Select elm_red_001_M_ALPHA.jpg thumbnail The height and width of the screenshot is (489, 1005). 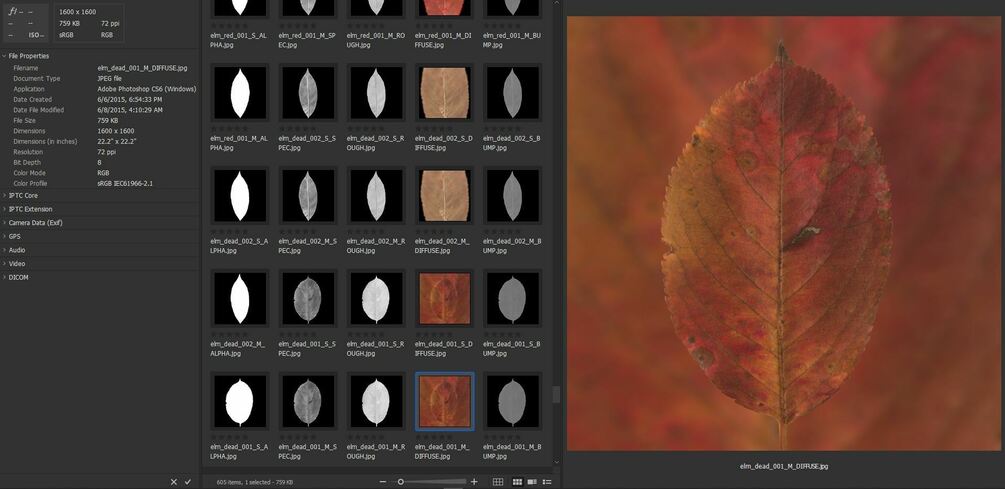[240, 93]
